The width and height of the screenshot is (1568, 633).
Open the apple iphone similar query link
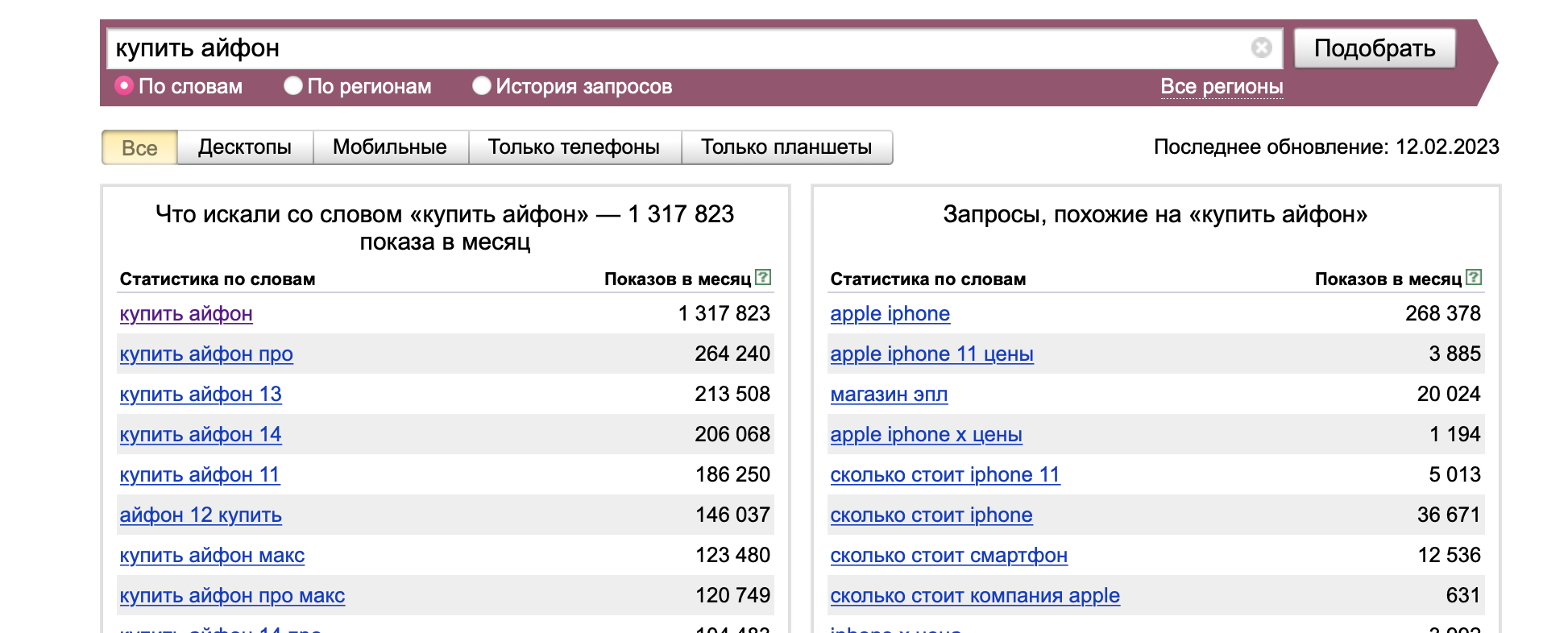point(890,313)
